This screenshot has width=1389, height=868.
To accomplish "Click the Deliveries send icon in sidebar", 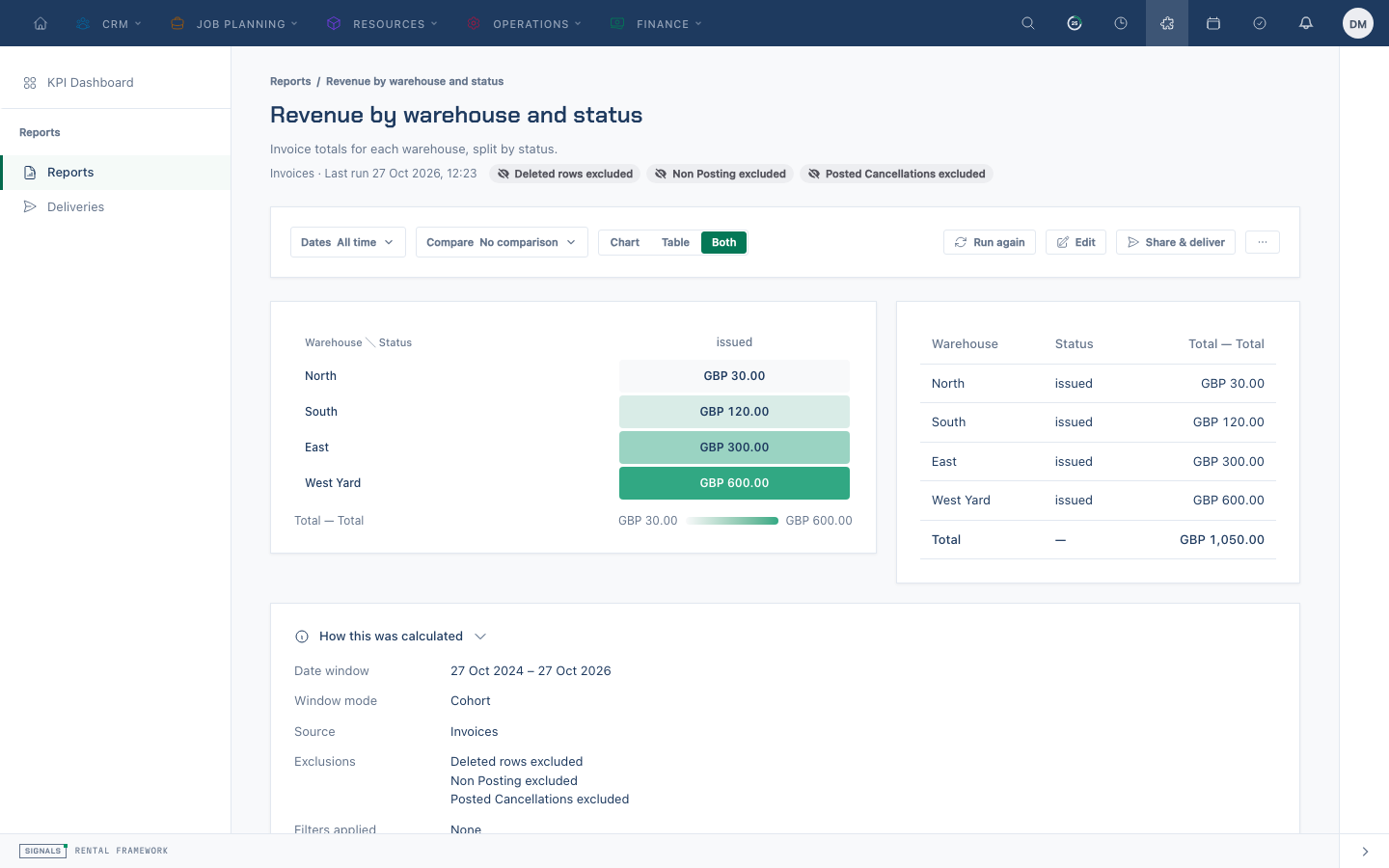I will click(x=30, y=207).
